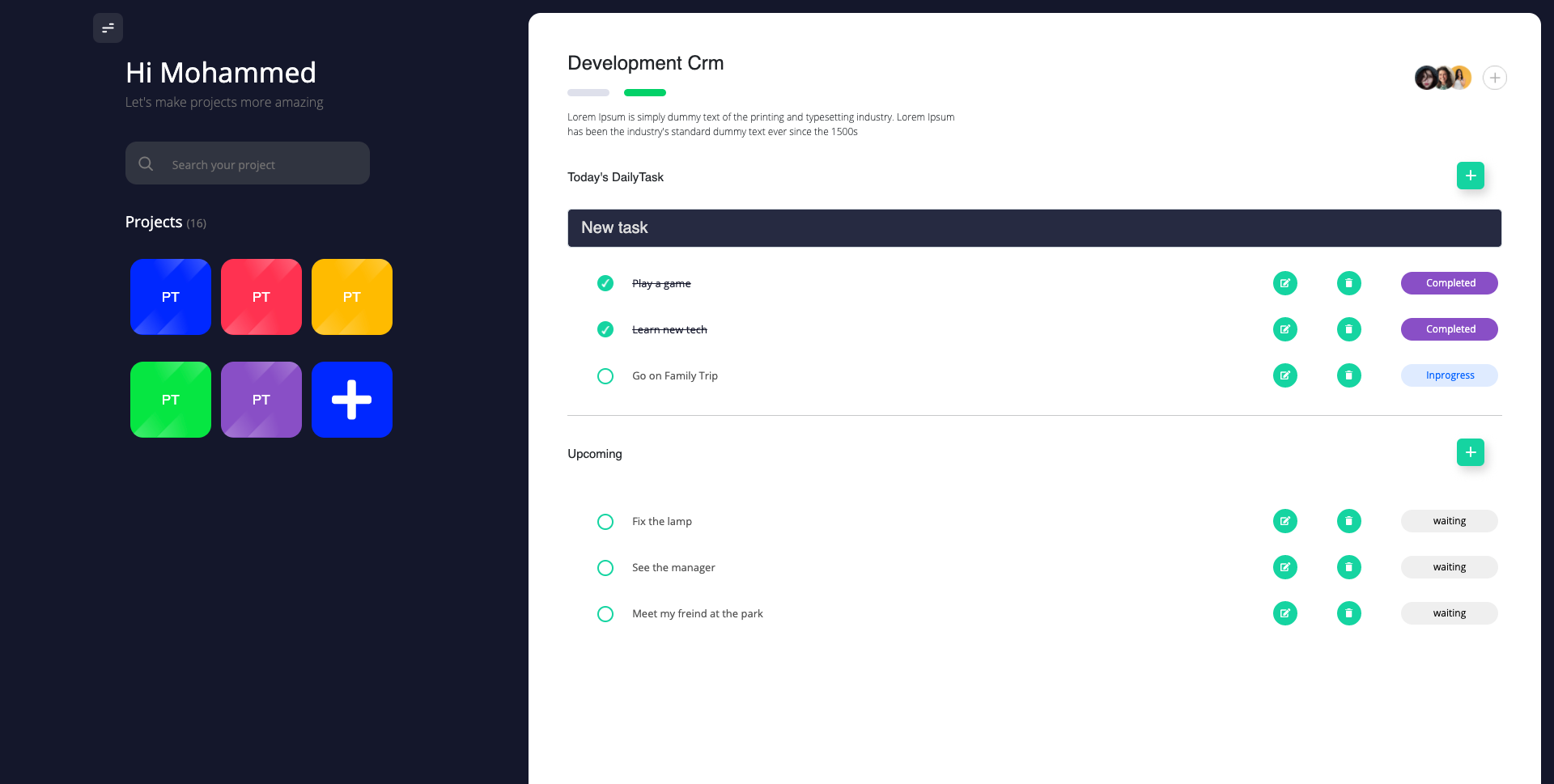
Task: Click the search magnifier icon
Action: [x=146, y=163]
